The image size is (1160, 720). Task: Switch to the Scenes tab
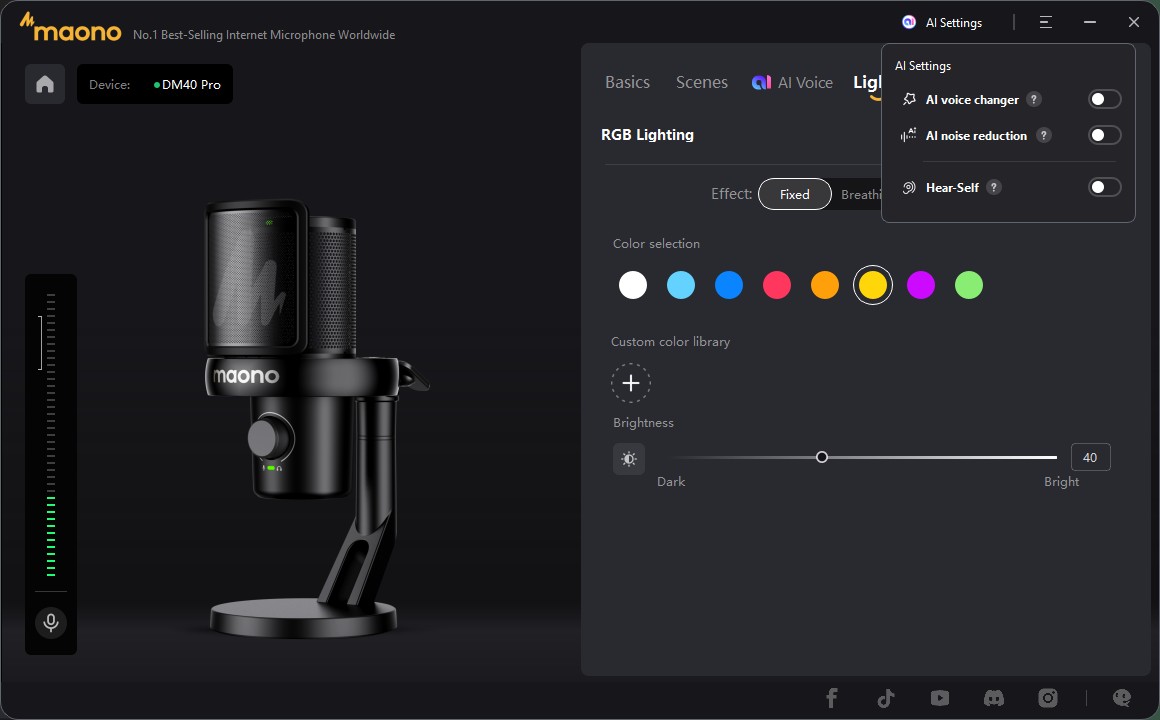click(701, 83)
